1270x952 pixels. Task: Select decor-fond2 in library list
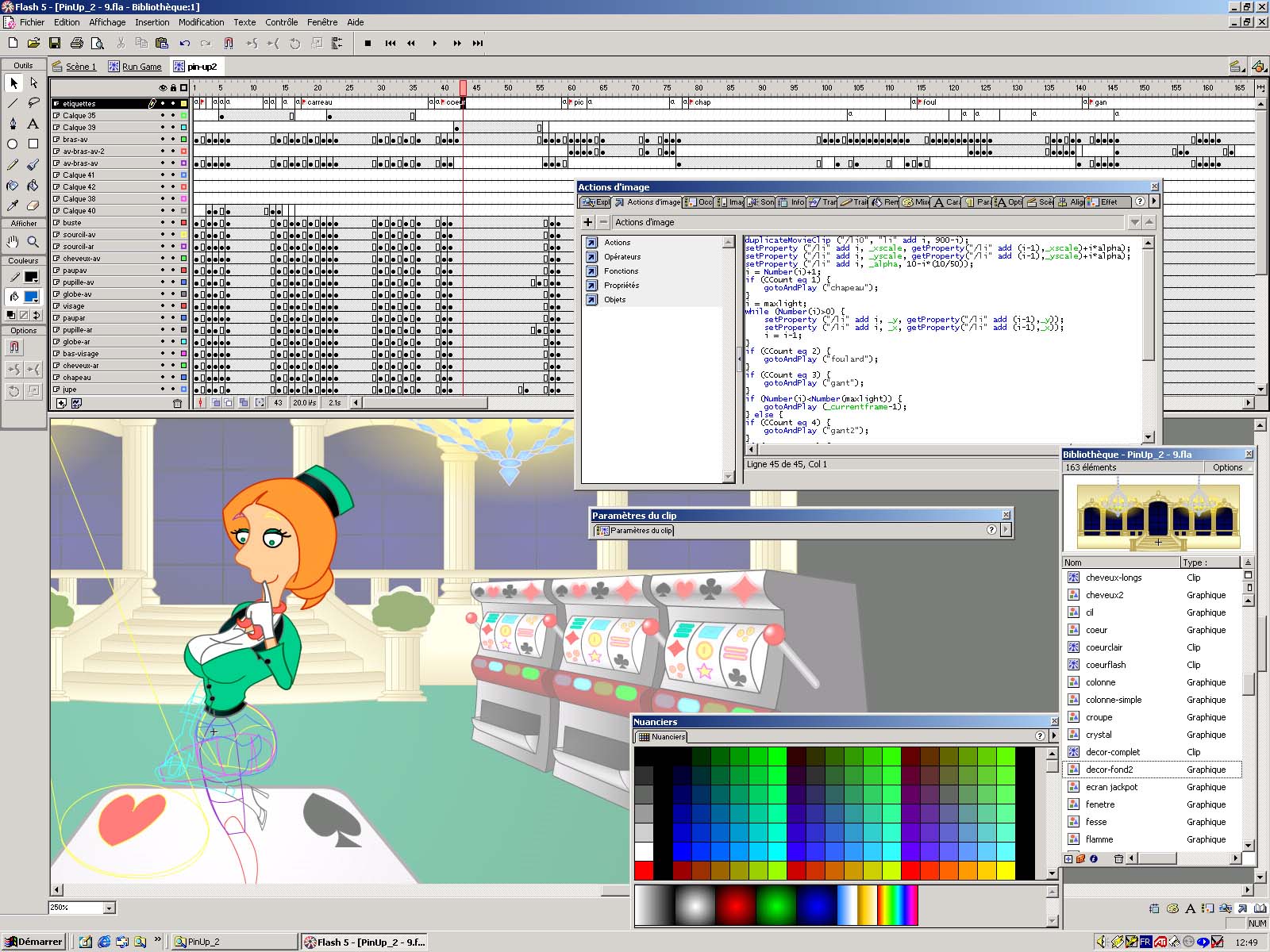[1152, 770]
